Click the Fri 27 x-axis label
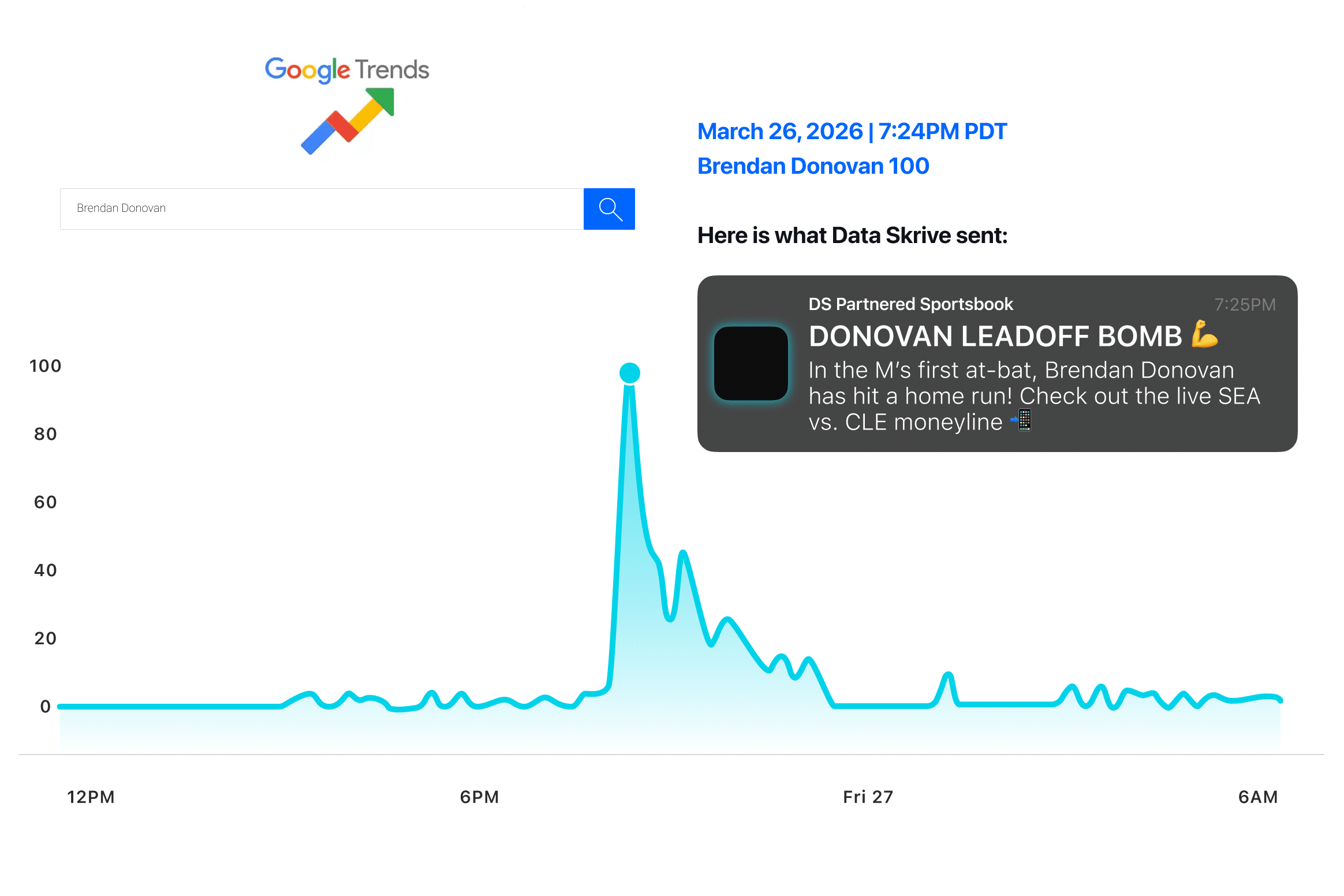The height and width of the screenshot is (896, 1344). [x=868, y=797]
